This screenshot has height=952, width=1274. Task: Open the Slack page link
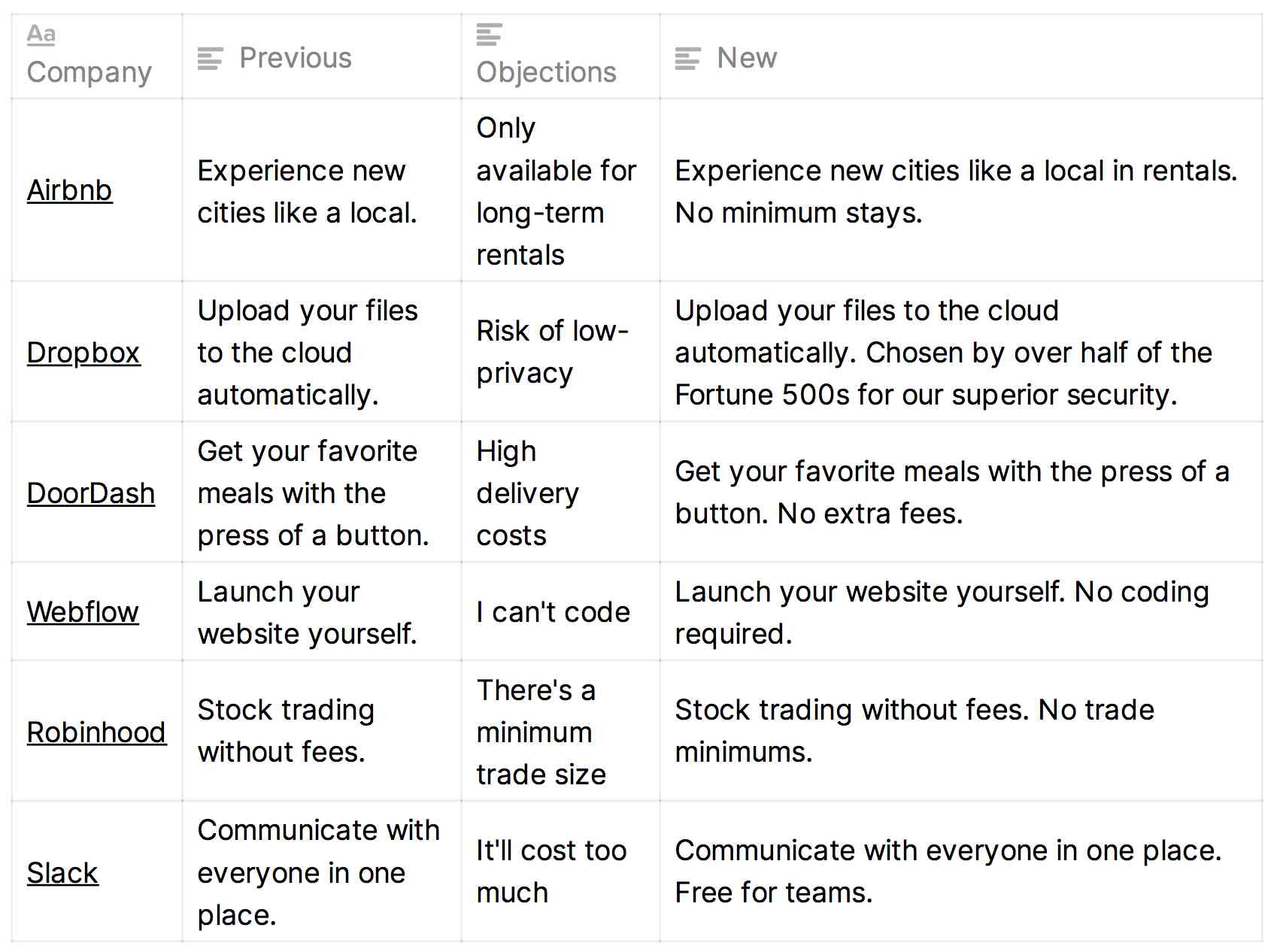coord(61,872)
